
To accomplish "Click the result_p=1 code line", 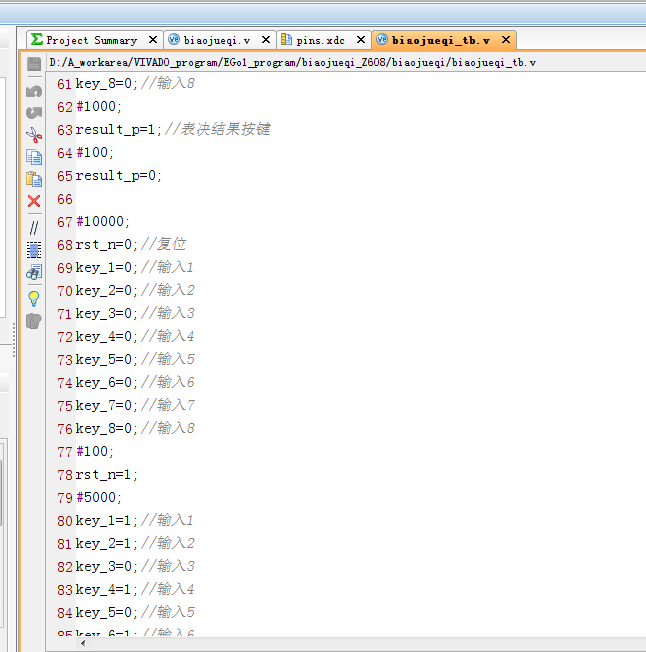I will 117,130.
